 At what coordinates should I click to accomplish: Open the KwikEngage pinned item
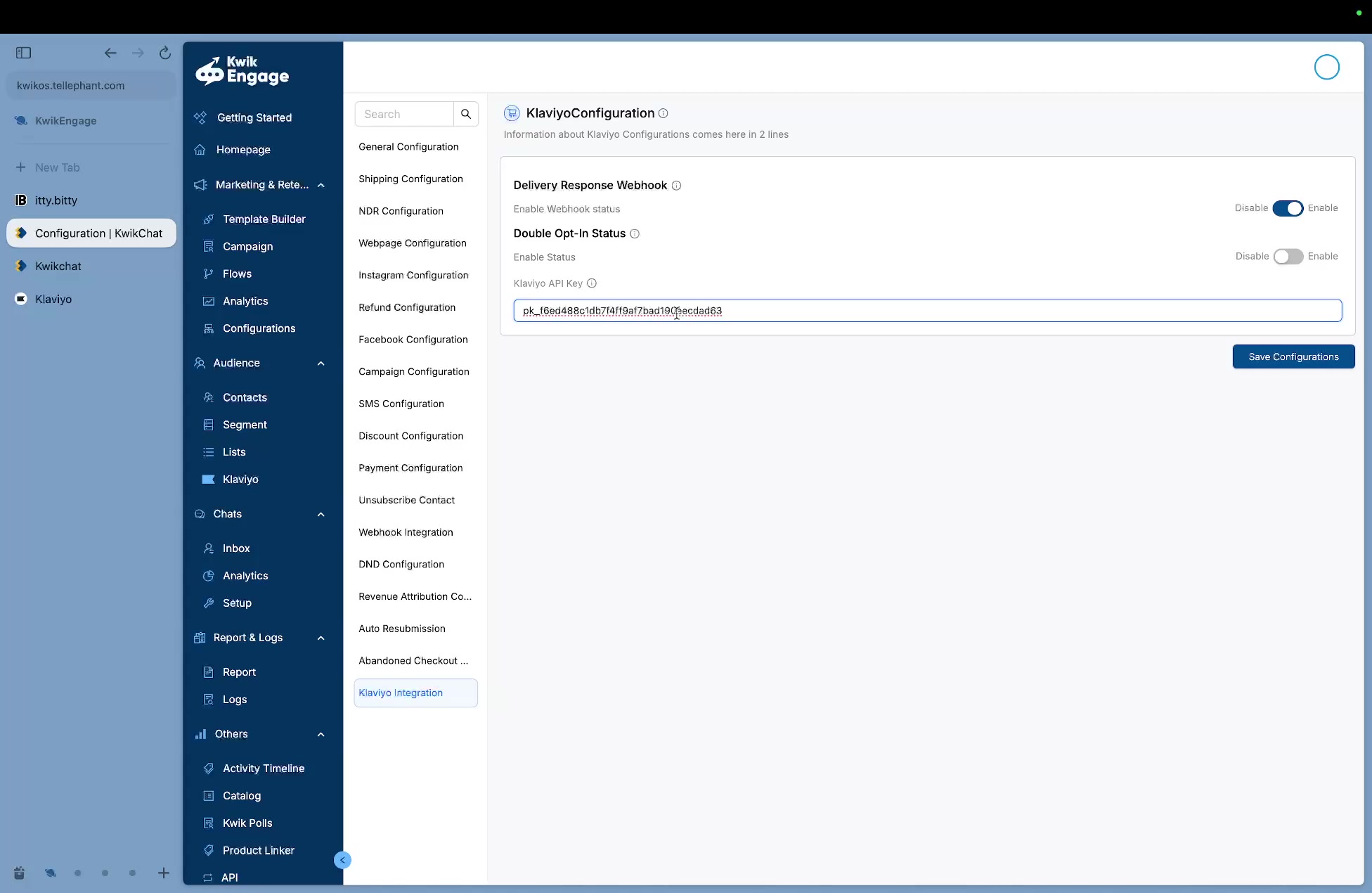pyautogui.click(x=91, y=121)
